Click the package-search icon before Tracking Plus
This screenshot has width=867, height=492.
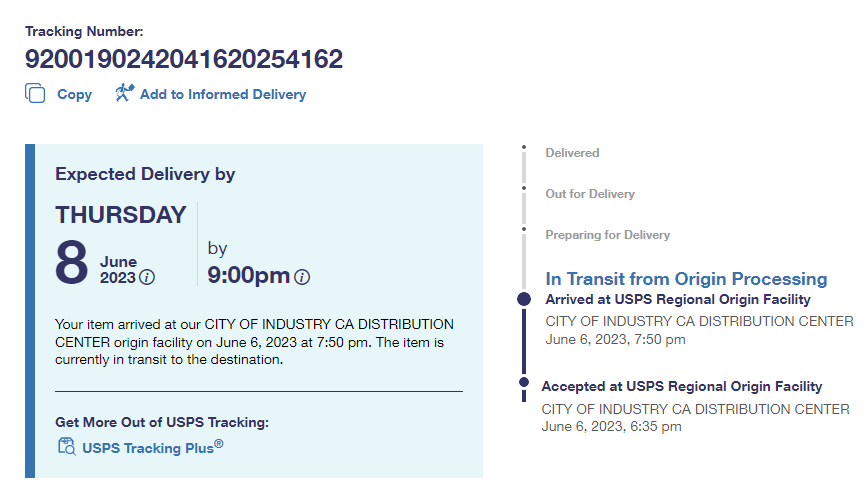point(67,447)
